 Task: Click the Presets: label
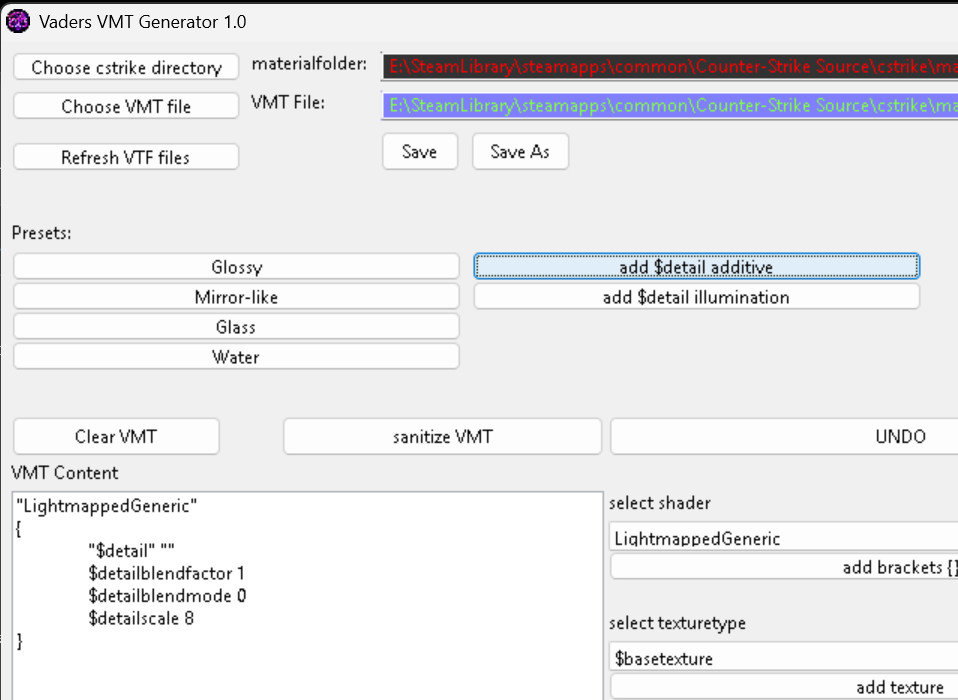[x=42, y=233]
